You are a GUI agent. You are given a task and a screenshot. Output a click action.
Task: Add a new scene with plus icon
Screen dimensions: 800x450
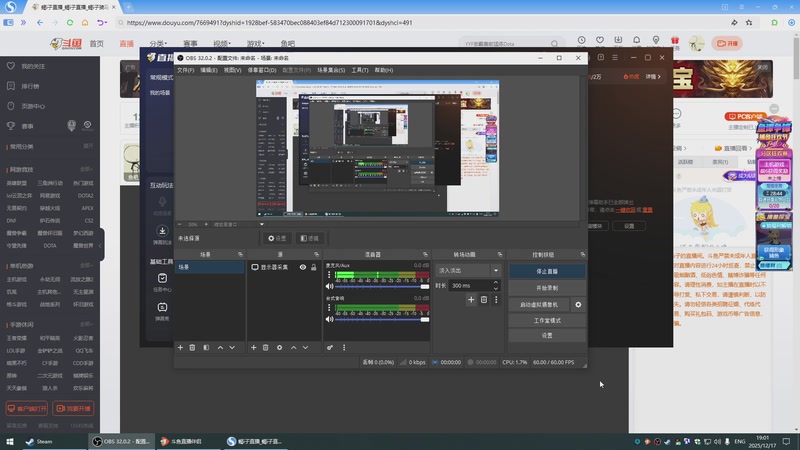180,347
